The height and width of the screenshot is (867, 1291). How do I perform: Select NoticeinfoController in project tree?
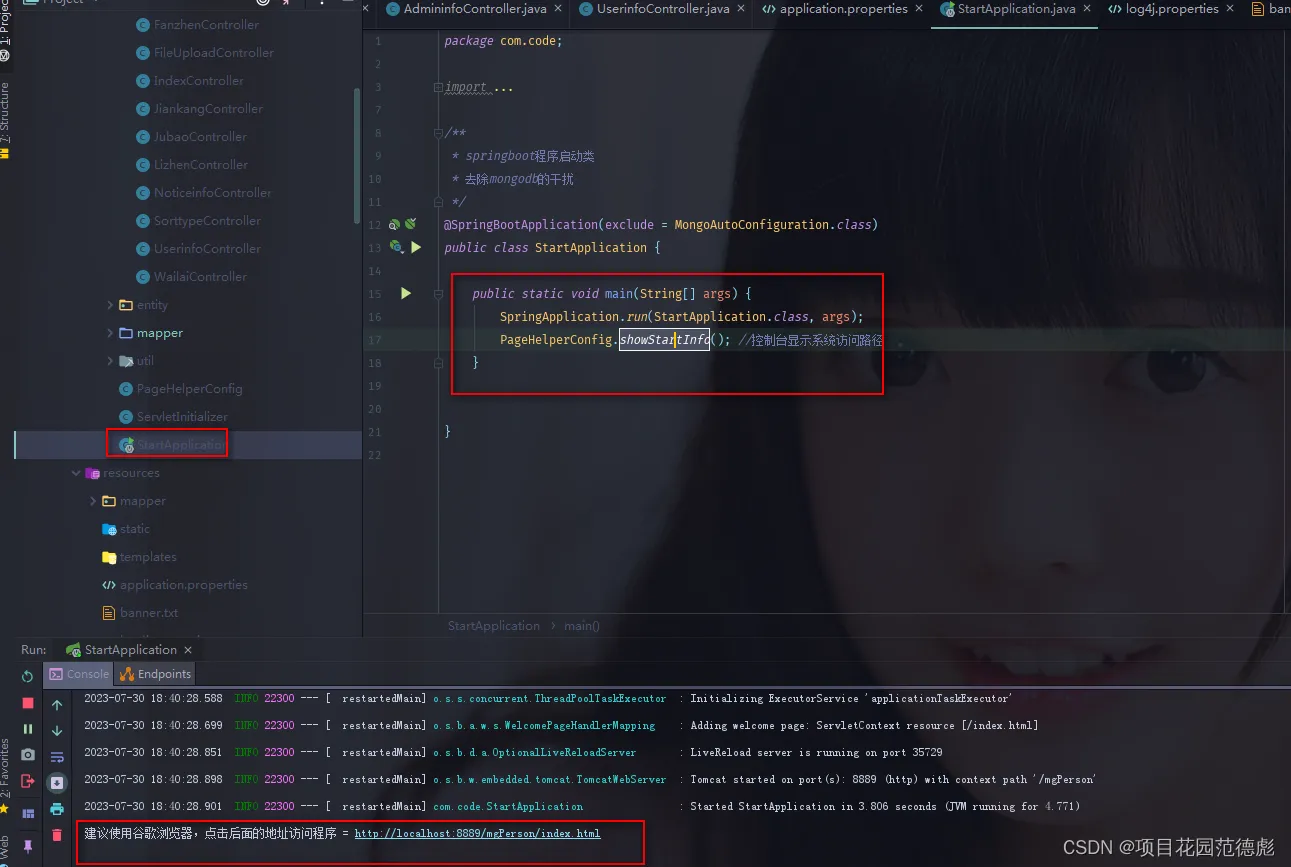[x=204, y=193]
